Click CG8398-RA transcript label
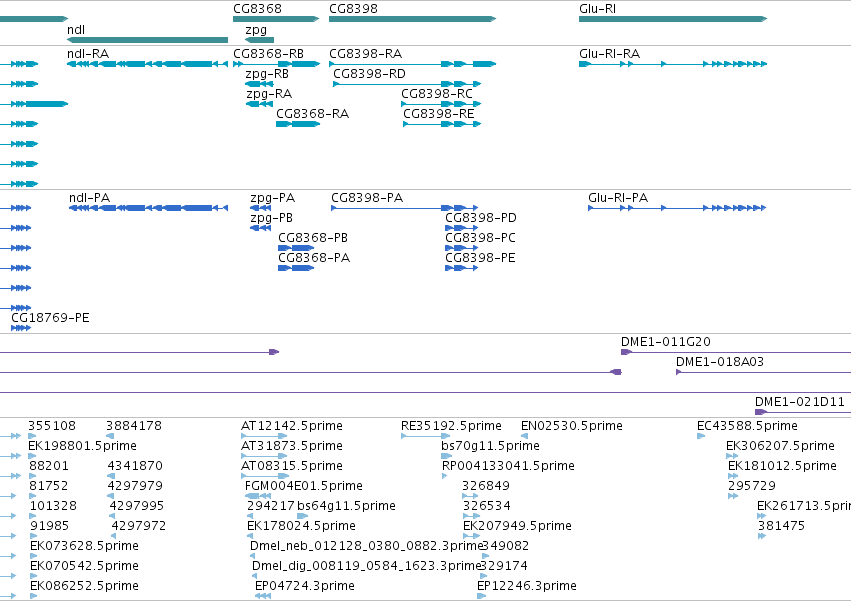The image size is (851, 601). point(366,54)
